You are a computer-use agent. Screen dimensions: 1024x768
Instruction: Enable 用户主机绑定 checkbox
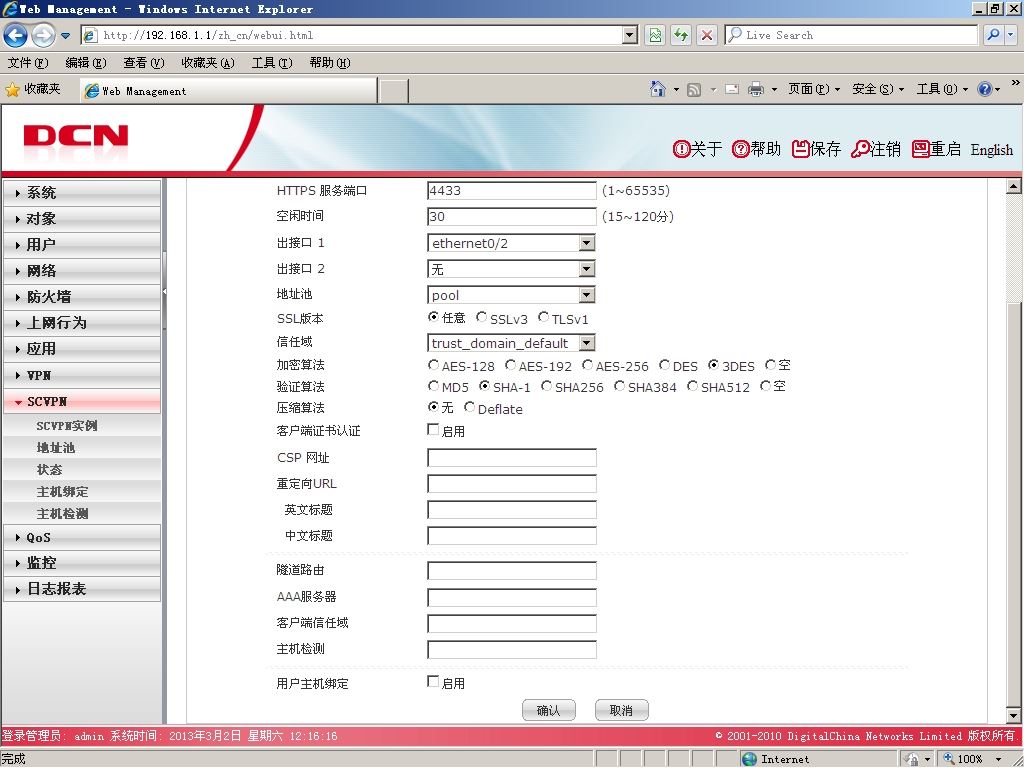[x=433, y=682]
